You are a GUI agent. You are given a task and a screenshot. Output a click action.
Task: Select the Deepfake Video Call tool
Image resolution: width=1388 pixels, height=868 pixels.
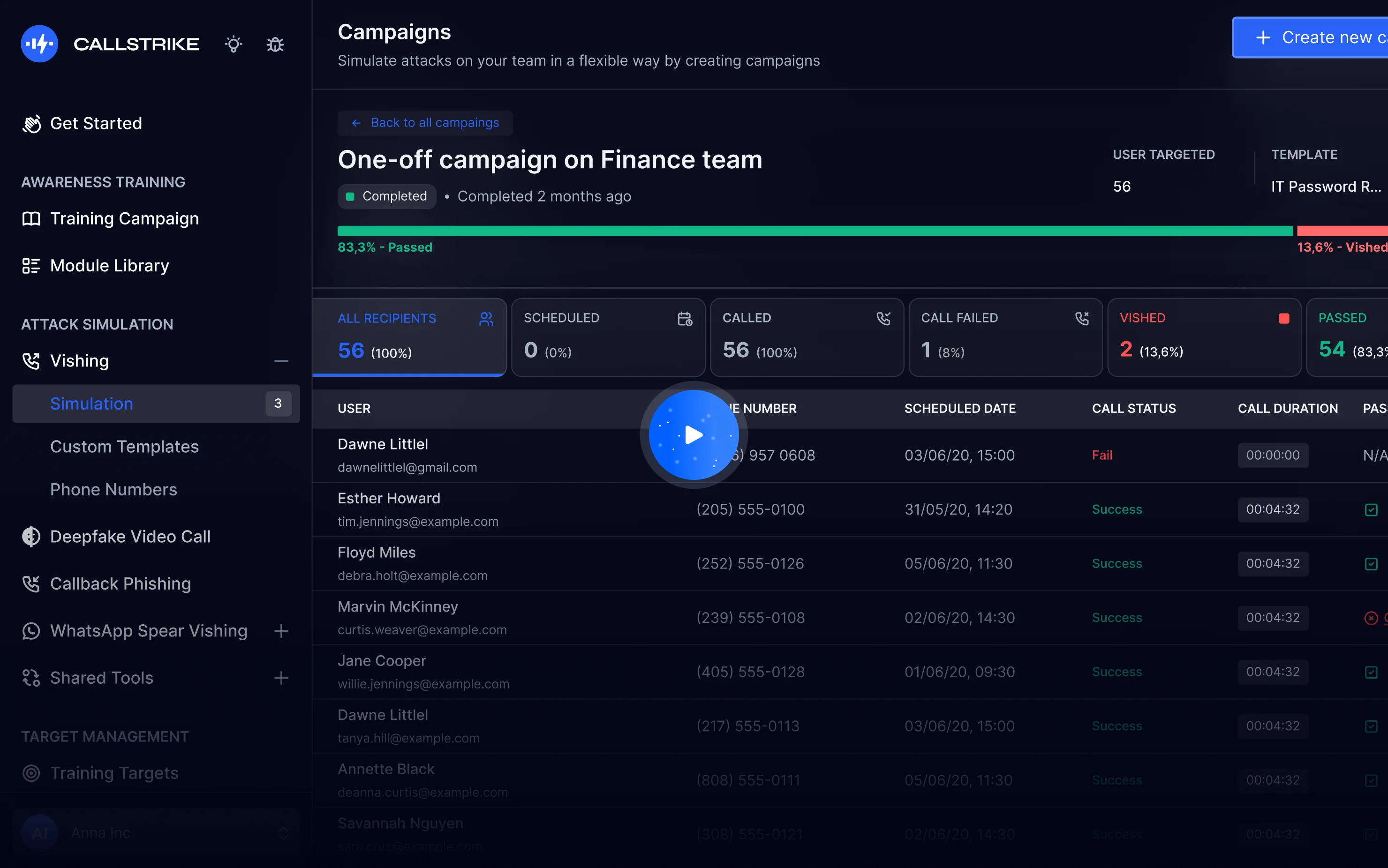pos(130,536)
